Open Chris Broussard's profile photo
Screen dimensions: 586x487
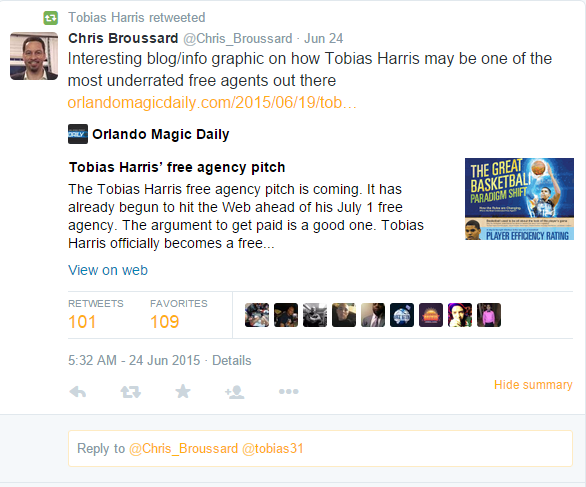click(x=34, y=56)
